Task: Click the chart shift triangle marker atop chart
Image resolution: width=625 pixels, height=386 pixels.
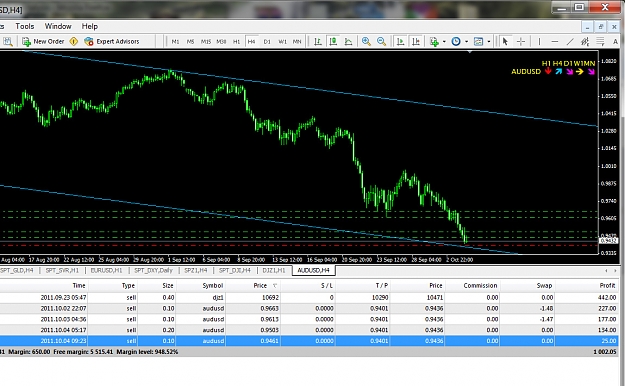Action: (470, 52)
